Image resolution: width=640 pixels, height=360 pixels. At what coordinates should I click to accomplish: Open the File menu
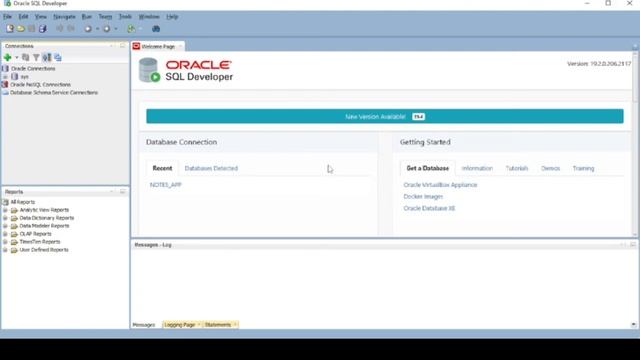click(7, 17)
